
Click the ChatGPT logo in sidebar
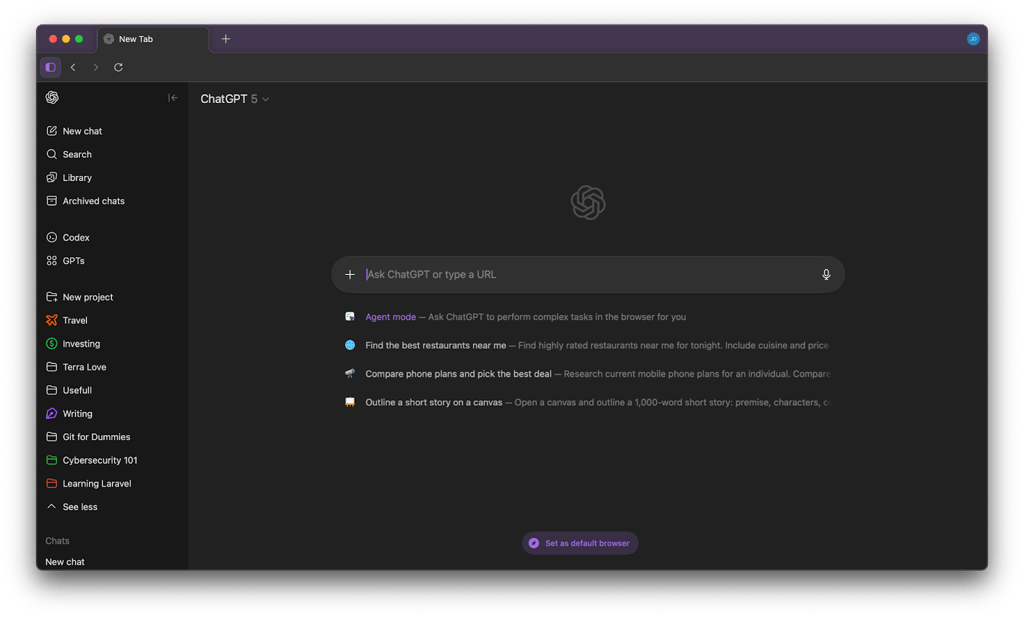[52, 97]
